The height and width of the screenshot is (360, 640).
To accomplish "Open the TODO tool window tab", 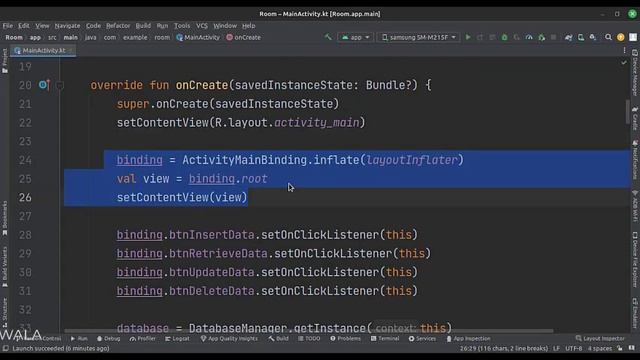I will (309, 338).
